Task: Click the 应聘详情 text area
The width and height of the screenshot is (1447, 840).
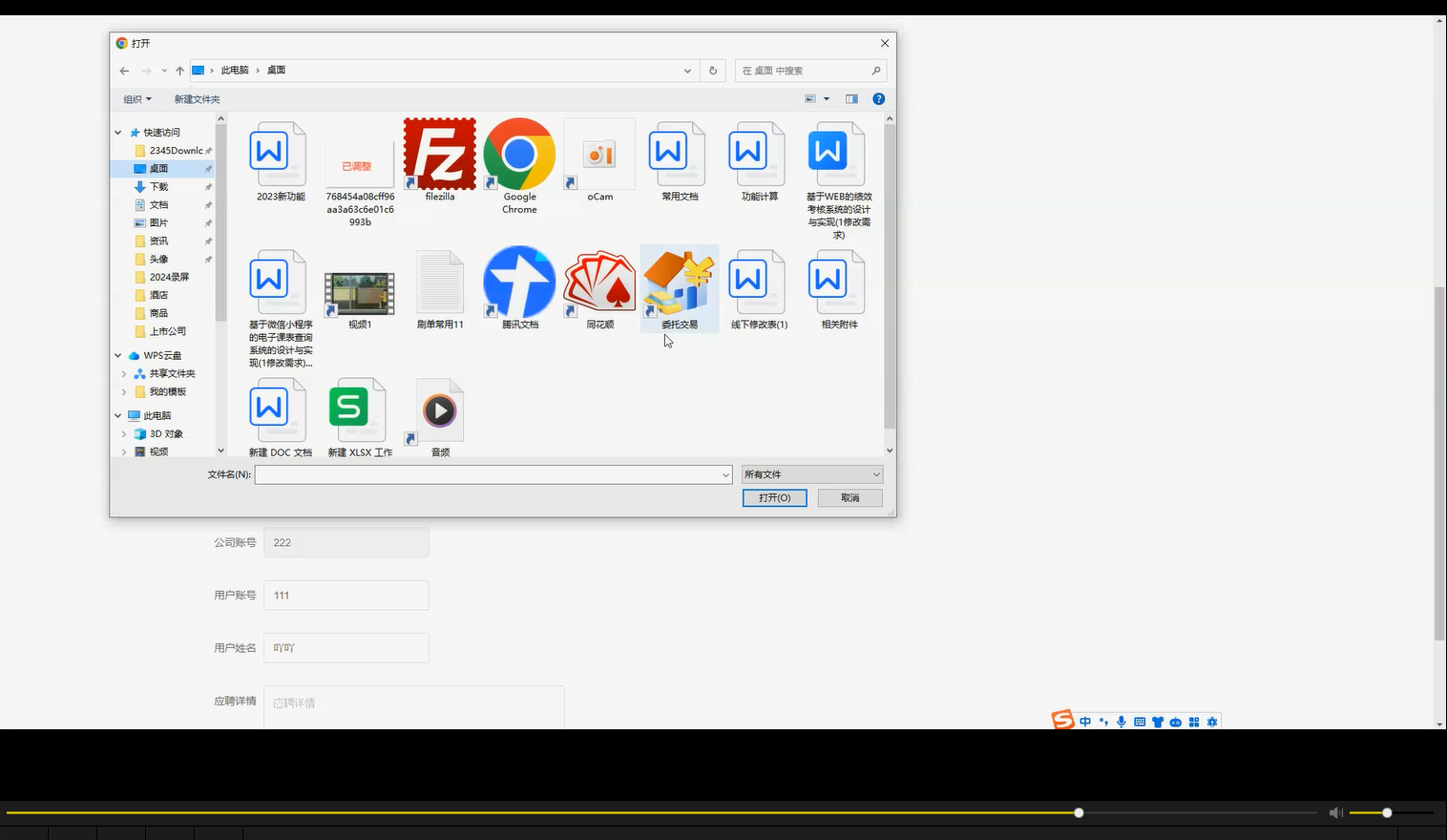Action: 414,707
